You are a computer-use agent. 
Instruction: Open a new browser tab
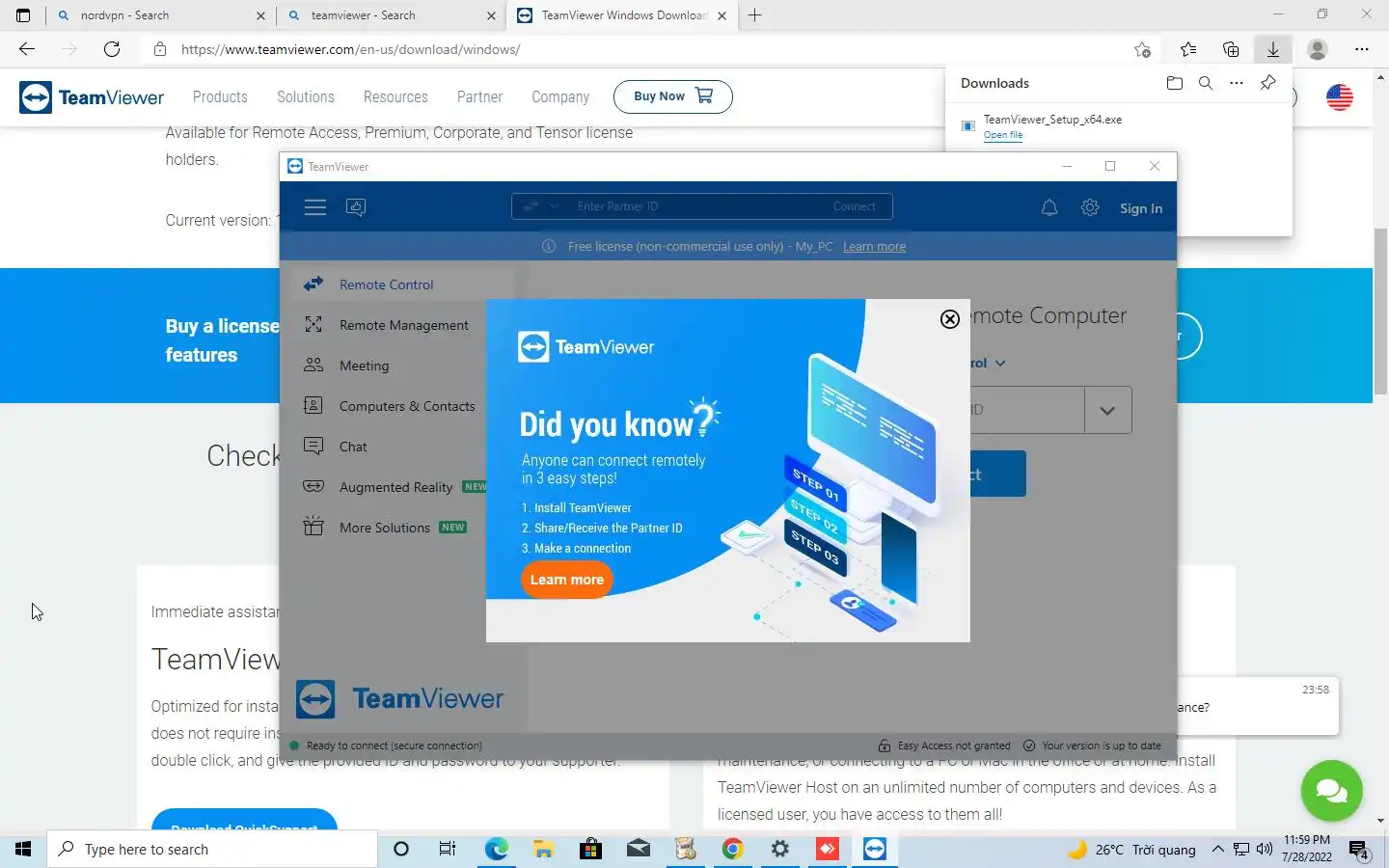tap(755, 15)
